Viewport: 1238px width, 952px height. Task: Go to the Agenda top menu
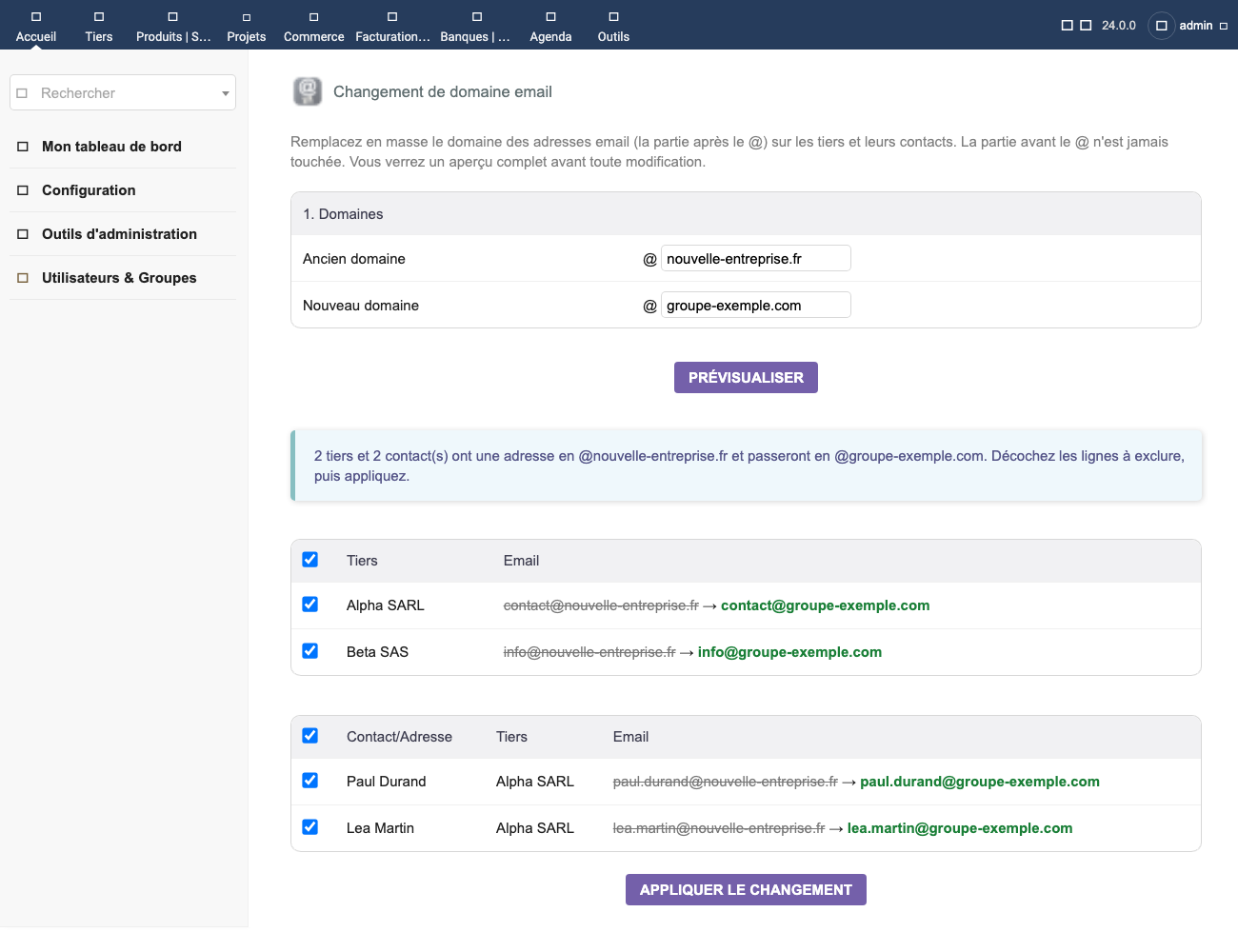[550, 26]
